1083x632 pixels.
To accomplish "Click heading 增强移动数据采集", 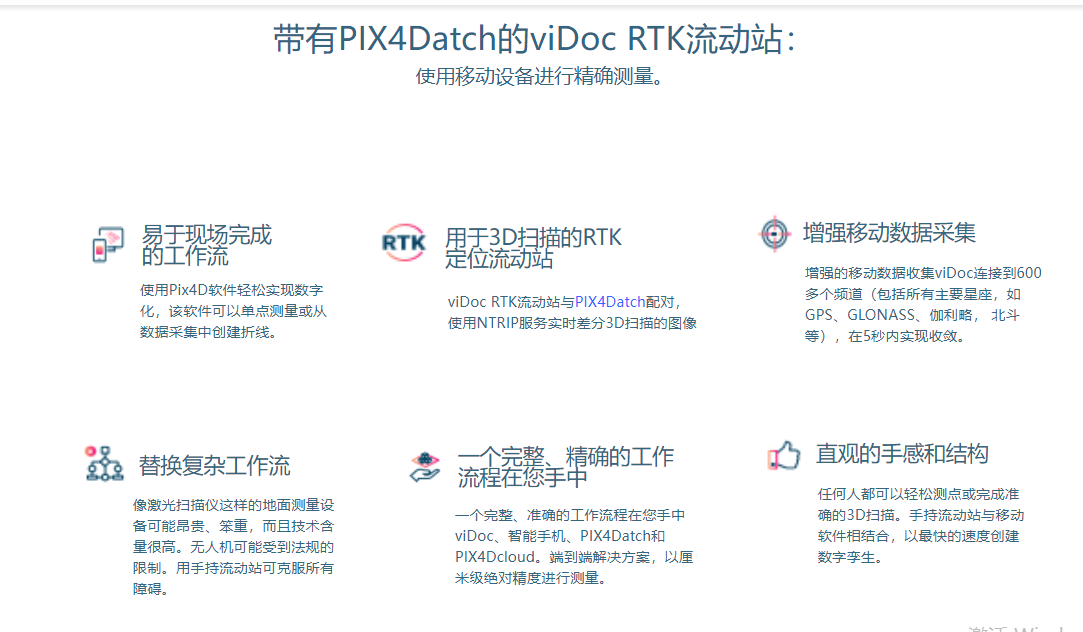I will pyautogui.click(x=890, y=233).
